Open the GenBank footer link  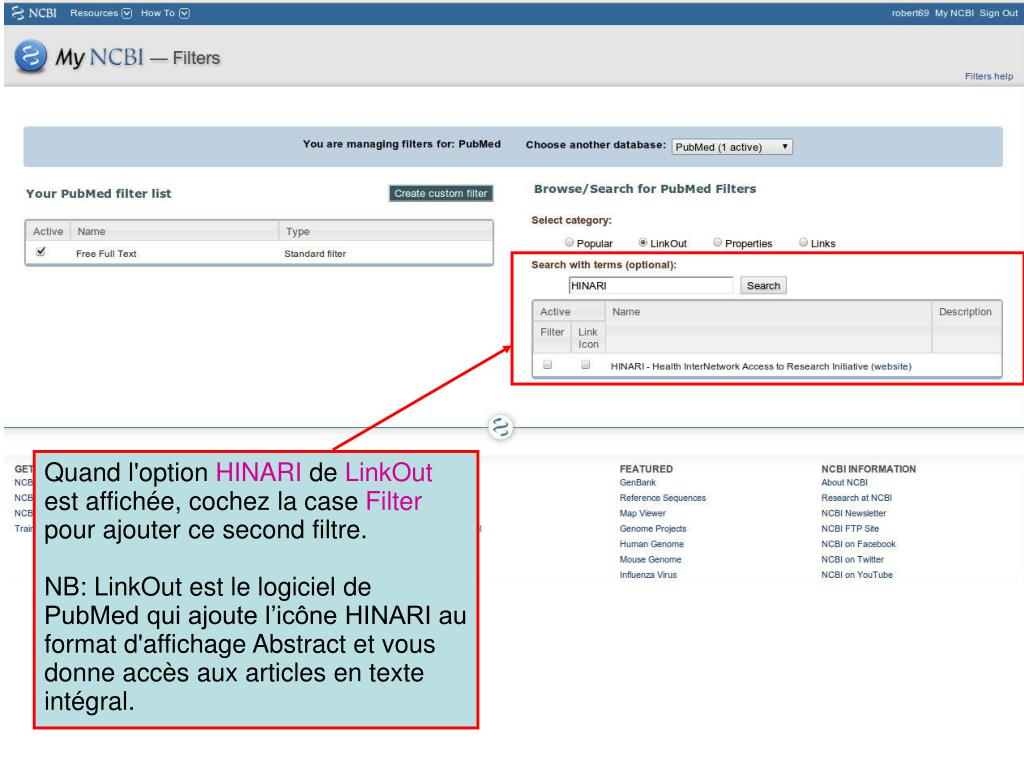click(x=637, y=483)
